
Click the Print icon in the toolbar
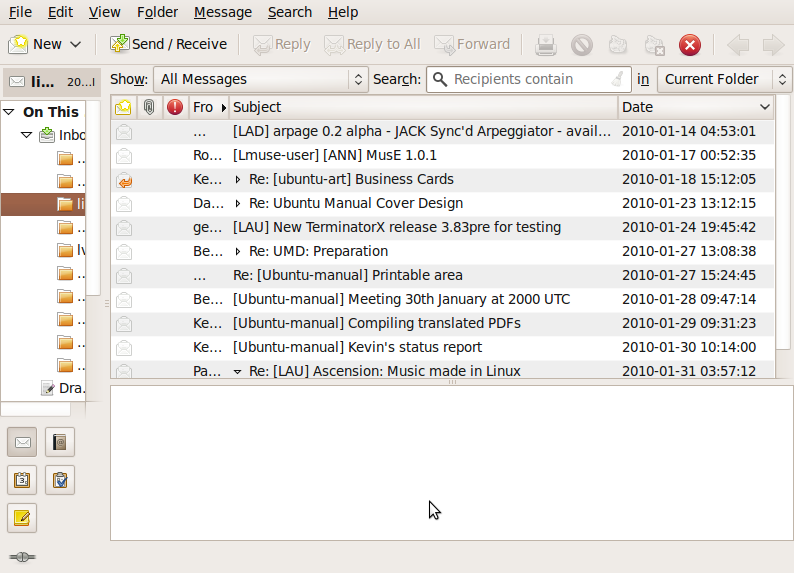[545, 45]
